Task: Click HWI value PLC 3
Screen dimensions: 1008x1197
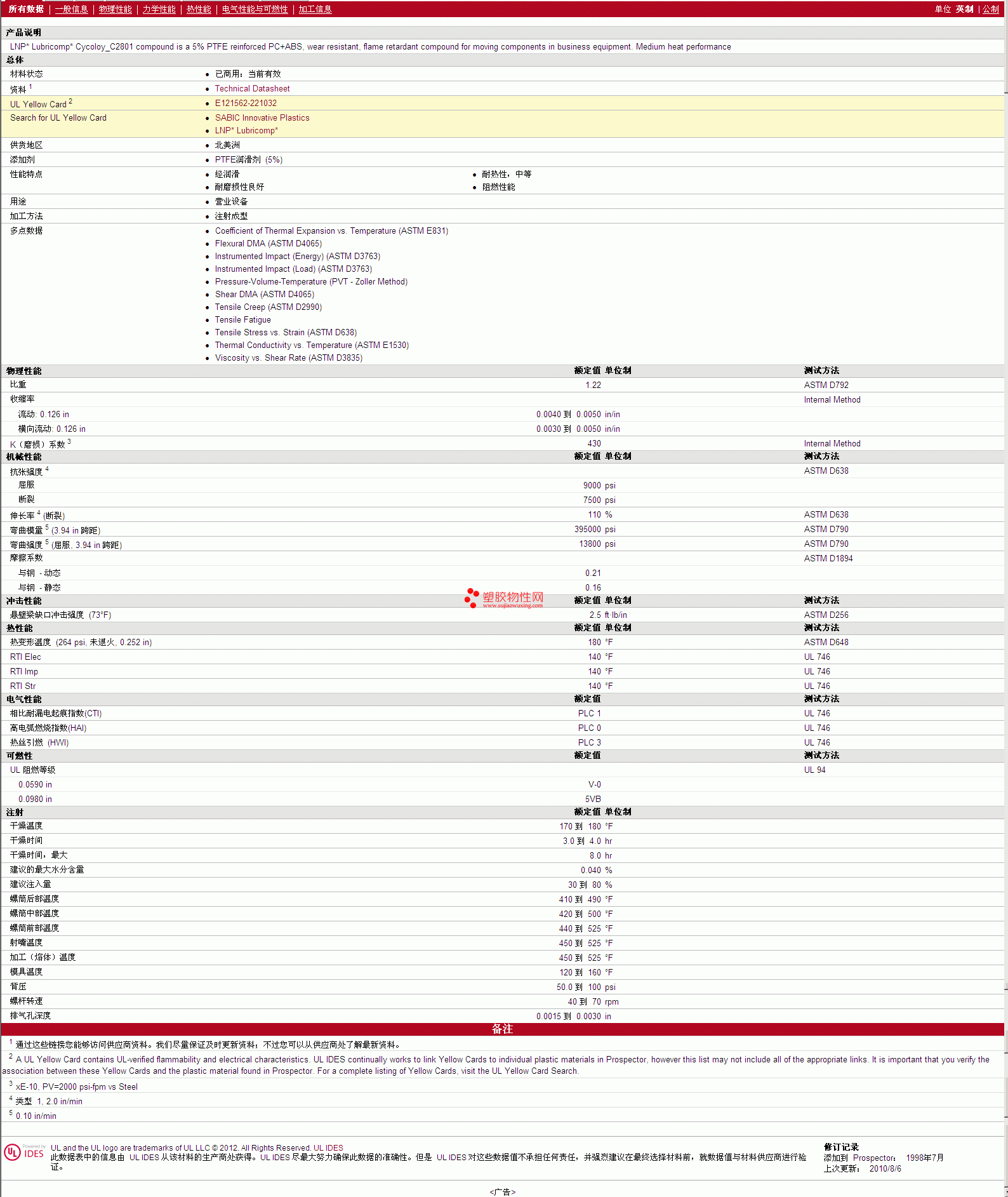Action: click(589, 743)
